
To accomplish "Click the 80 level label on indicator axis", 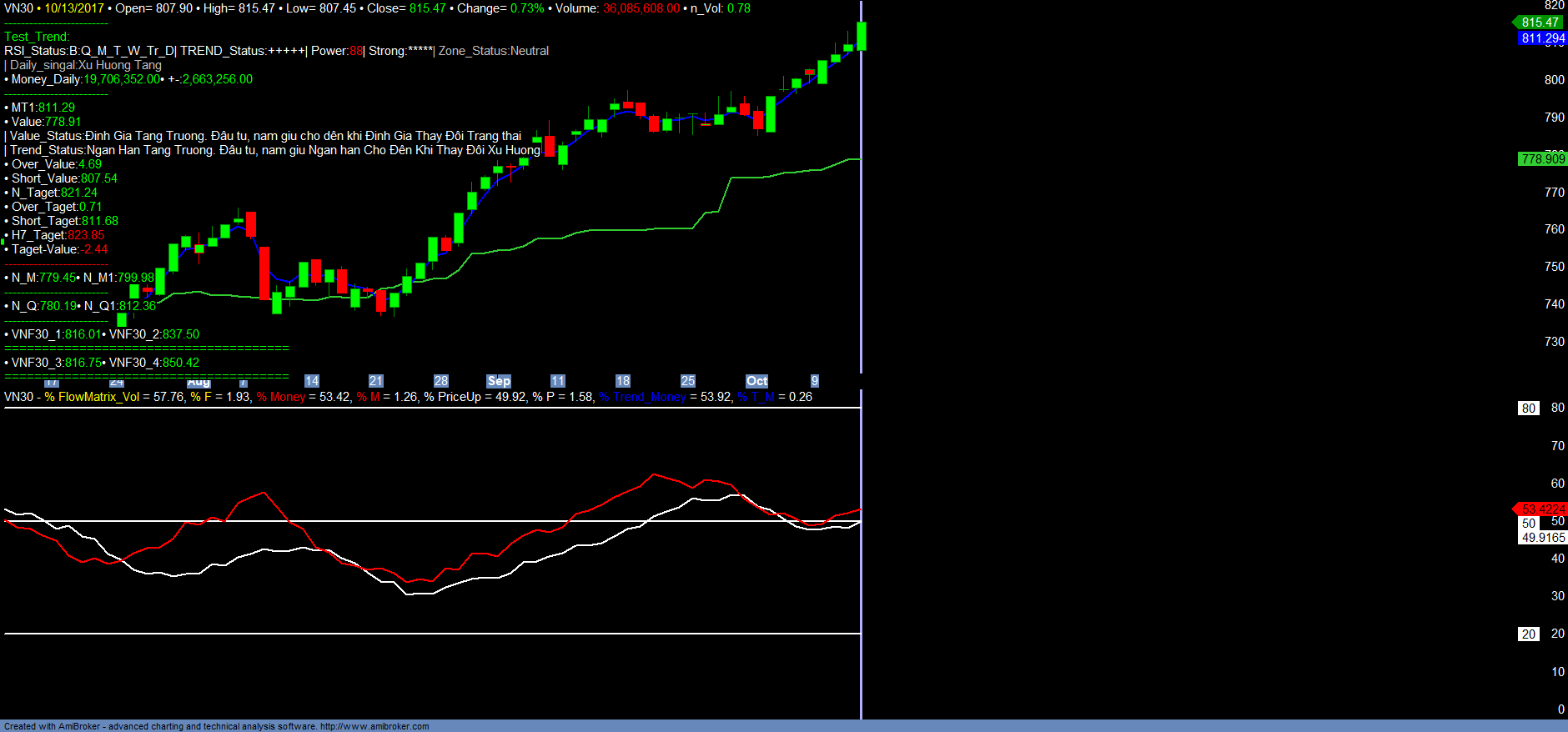I will click(1528, 409).
